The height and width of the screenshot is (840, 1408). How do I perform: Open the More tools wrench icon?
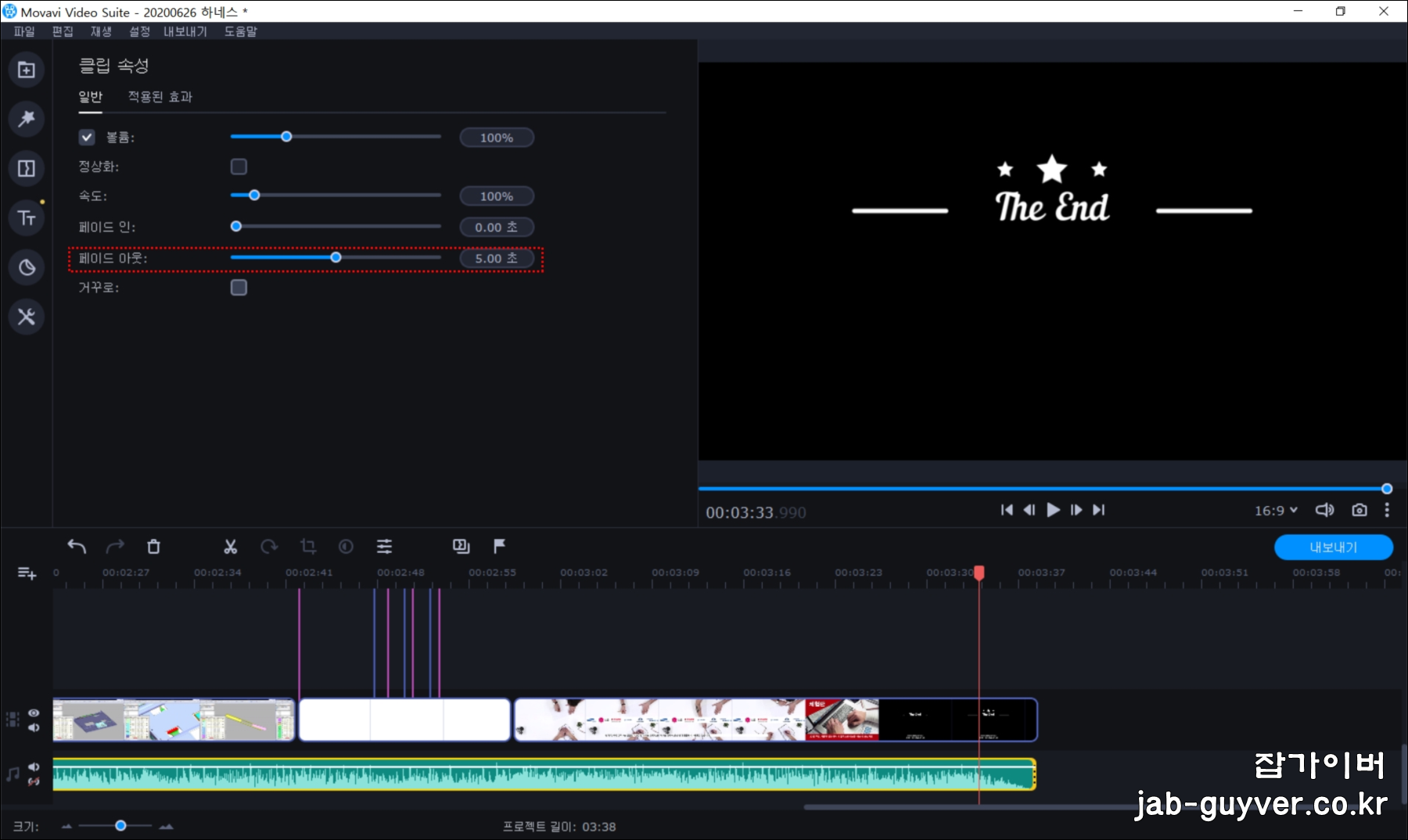pos(27,317)
